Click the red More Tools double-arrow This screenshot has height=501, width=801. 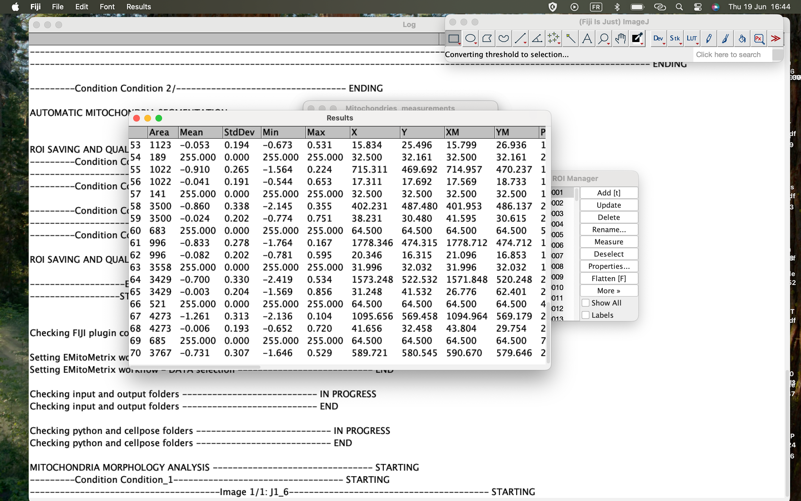point(775,38)
